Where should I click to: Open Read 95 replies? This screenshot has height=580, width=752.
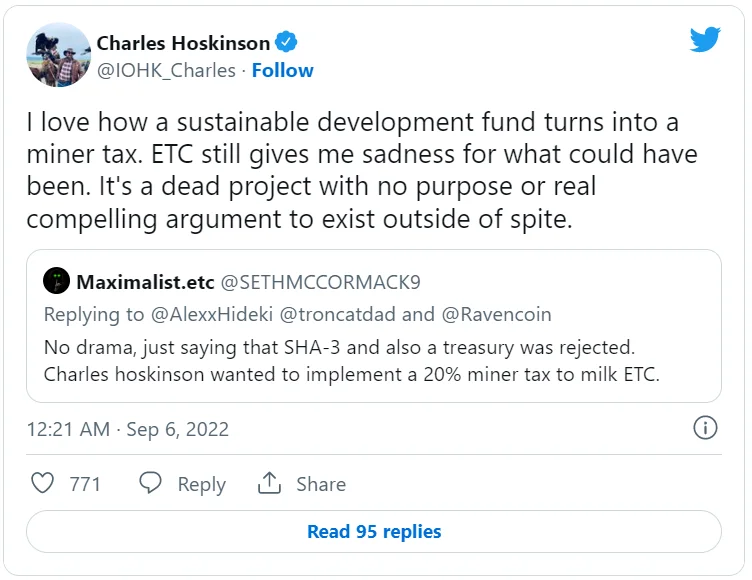[x=374, y=532]
